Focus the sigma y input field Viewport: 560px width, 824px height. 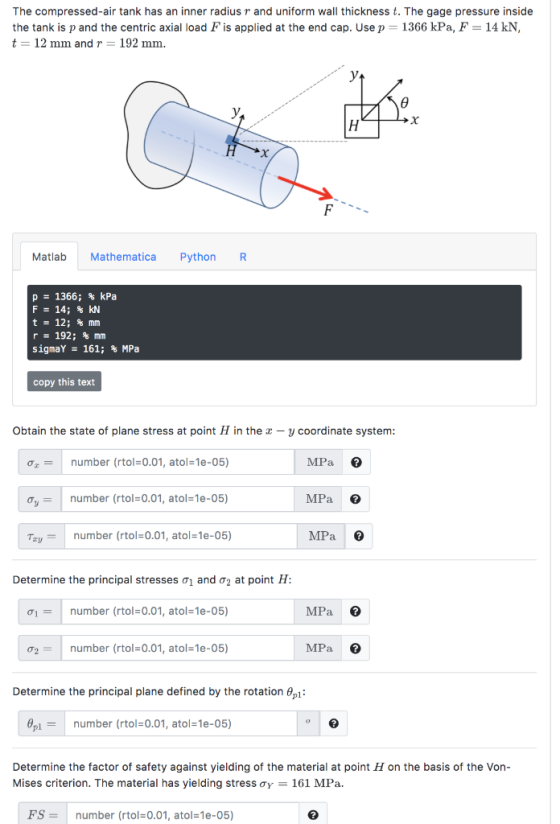coord(177,499)
